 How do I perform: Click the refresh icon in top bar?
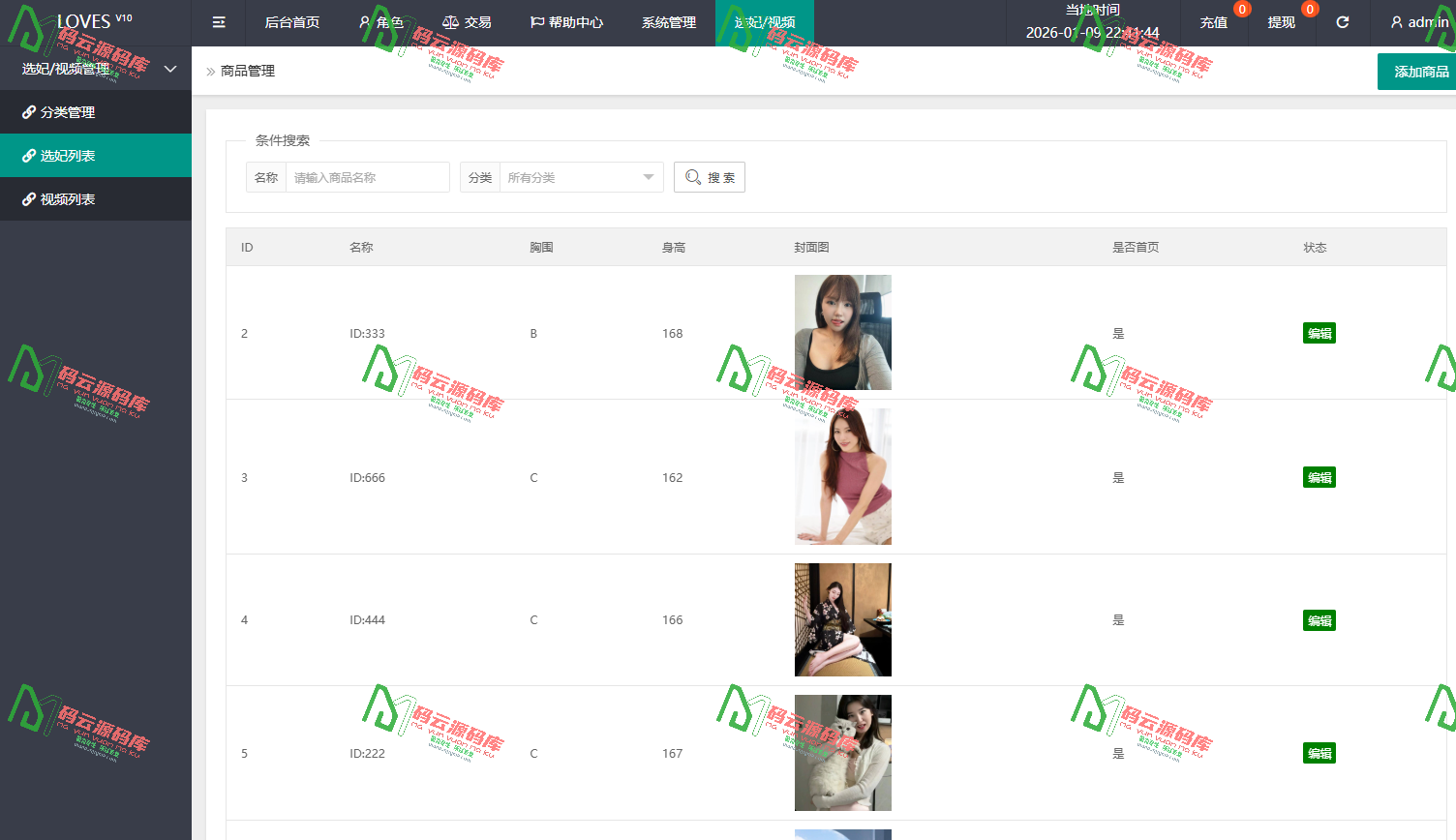[1343, 22]
